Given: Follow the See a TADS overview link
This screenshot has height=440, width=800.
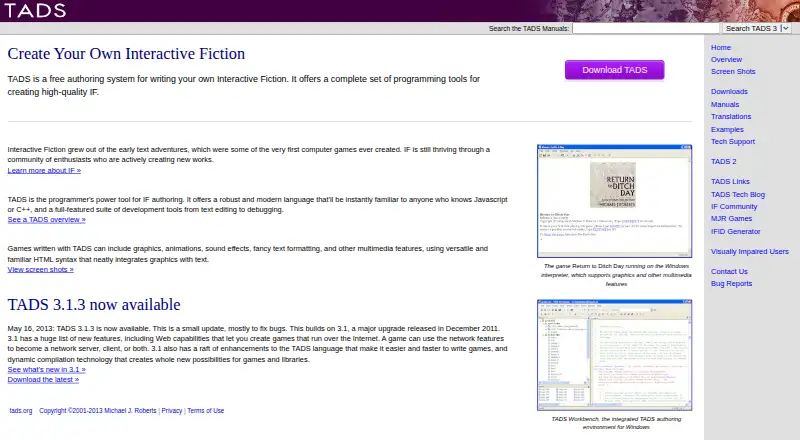Looking at the screenshot, I should coord(46,219).
